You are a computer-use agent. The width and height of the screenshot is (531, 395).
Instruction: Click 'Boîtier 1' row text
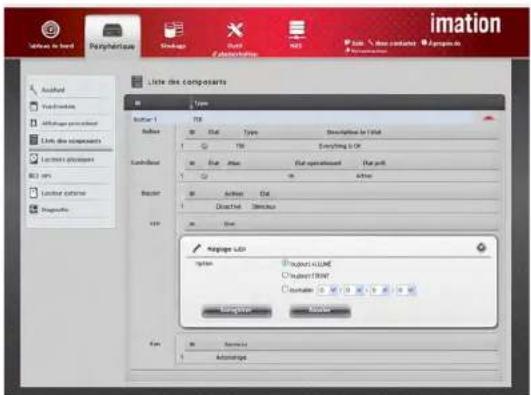145,119
